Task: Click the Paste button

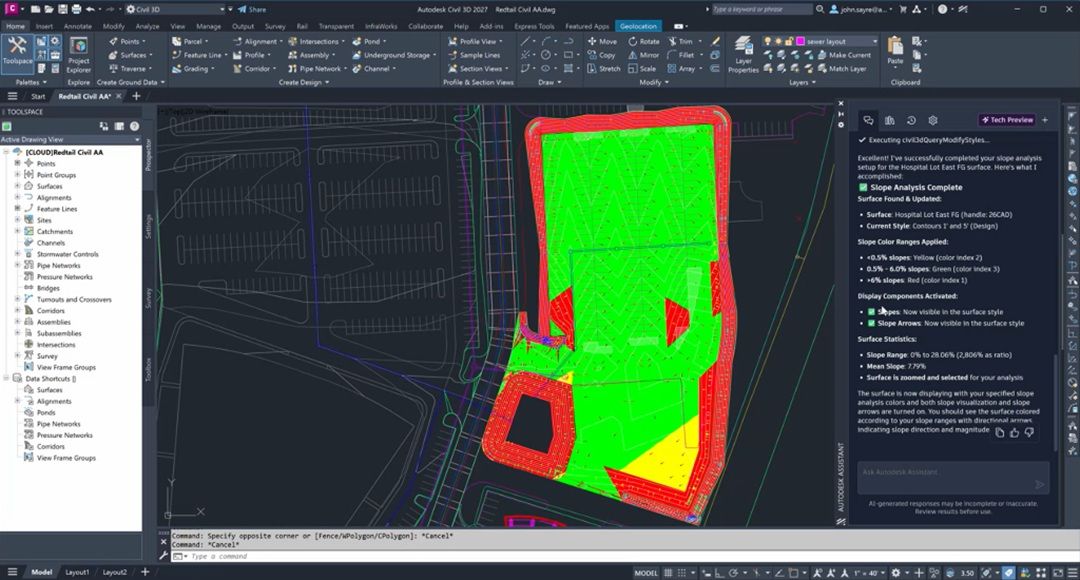Action: pyautogui.click(x=895, y=51)
